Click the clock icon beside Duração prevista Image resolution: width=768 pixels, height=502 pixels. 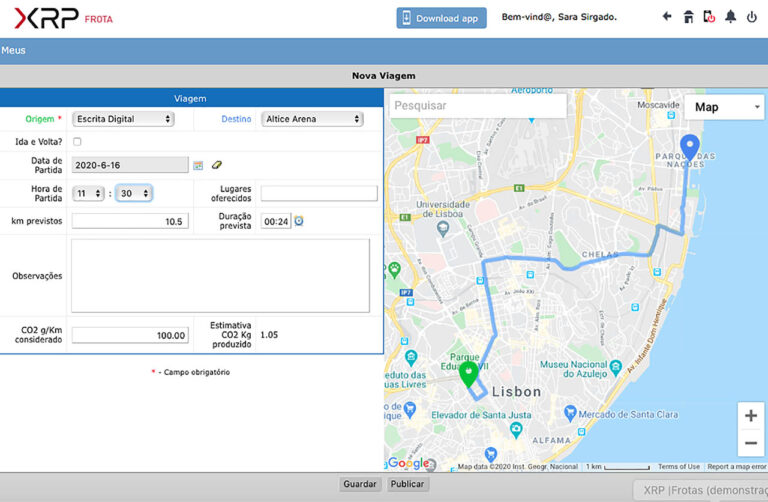299,221
